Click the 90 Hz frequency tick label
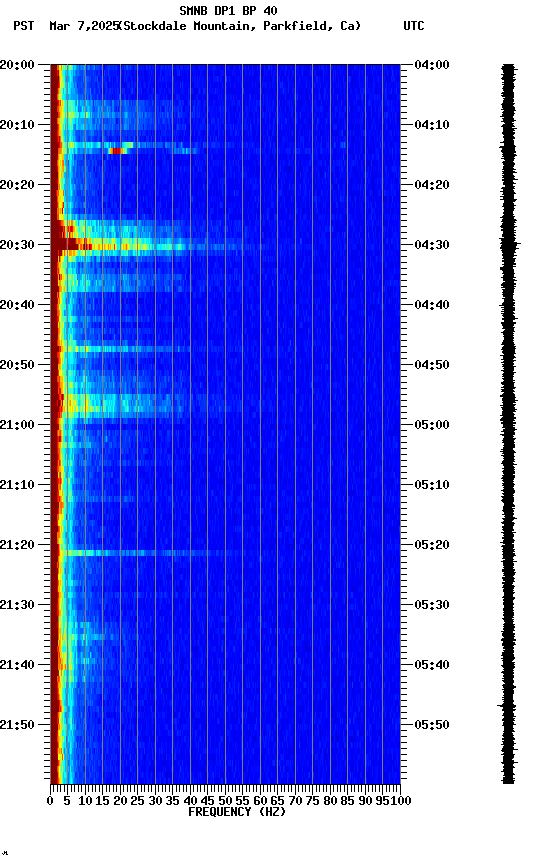 point(365,801)
